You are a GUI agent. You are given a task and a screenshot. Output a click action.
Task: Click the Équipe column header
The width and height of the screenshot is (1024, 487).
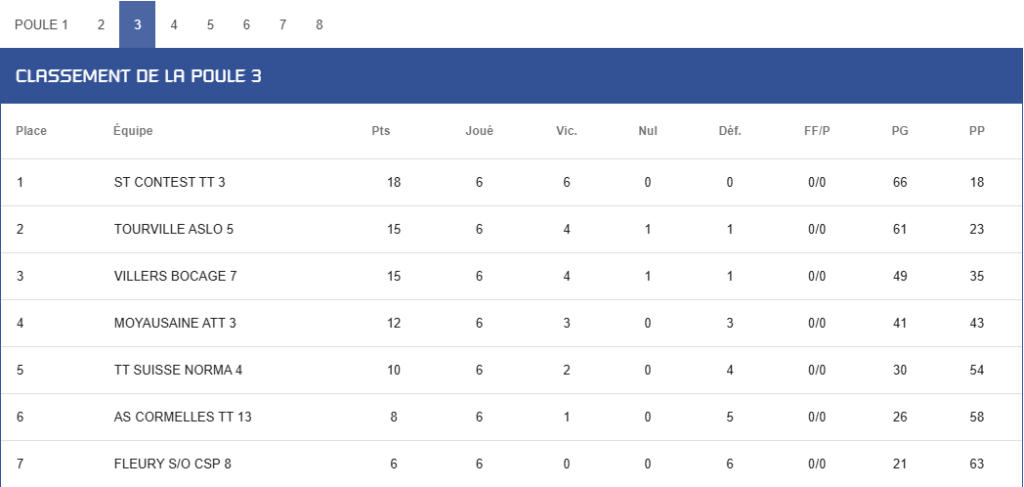click(x=133, y=131)
